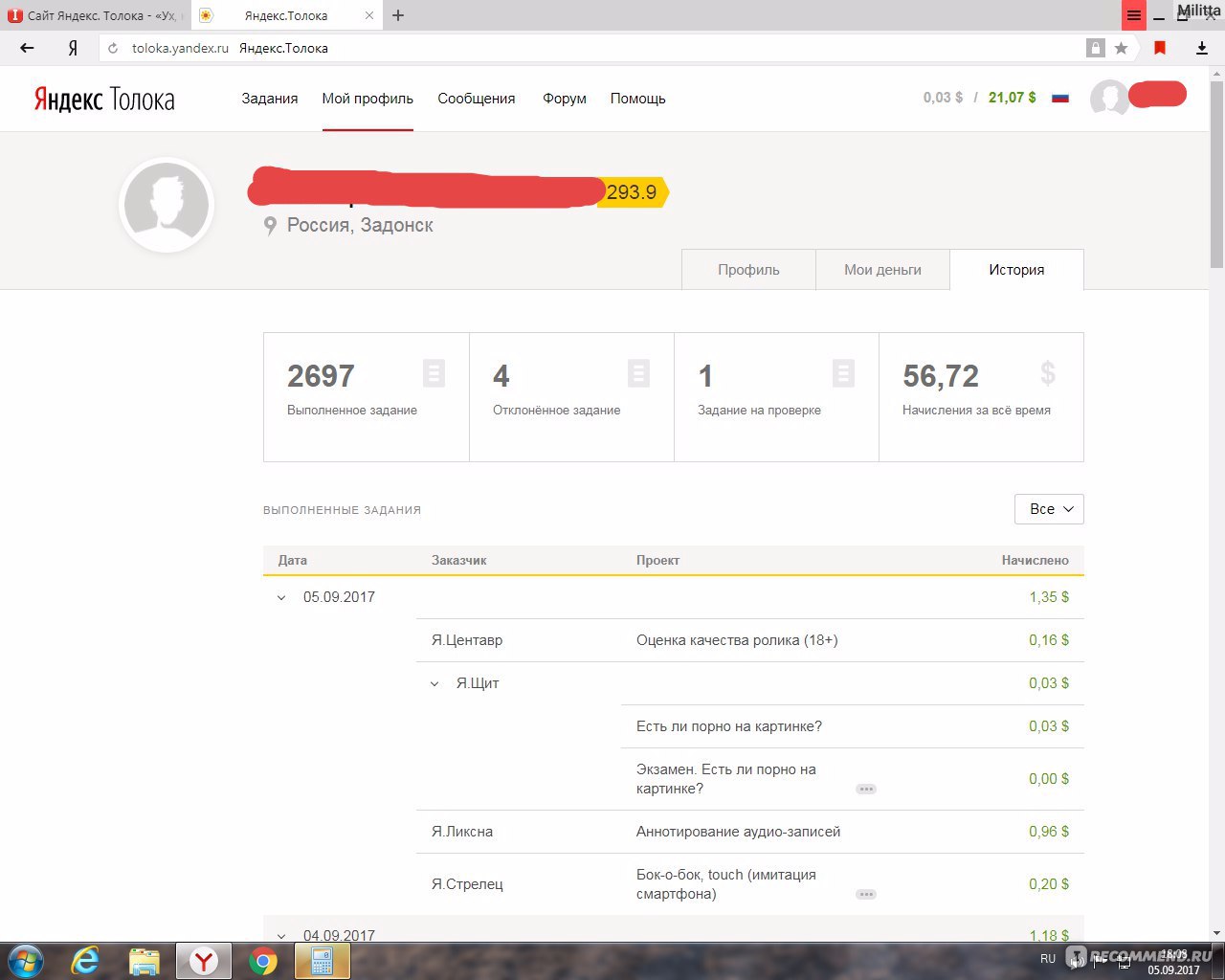
Task: Click the Я.Стрелец customer row
Action: (467, 884)
